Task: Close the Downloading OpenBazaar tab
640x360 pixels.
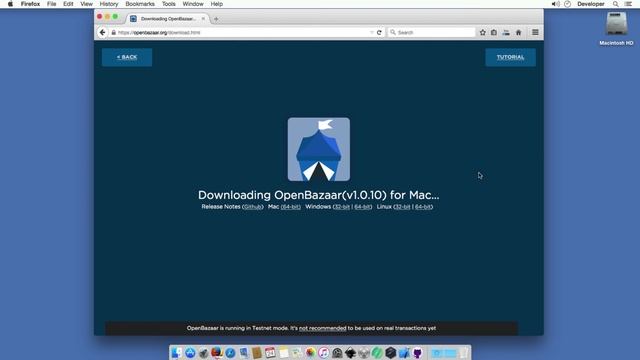Action: click(203, 19)
